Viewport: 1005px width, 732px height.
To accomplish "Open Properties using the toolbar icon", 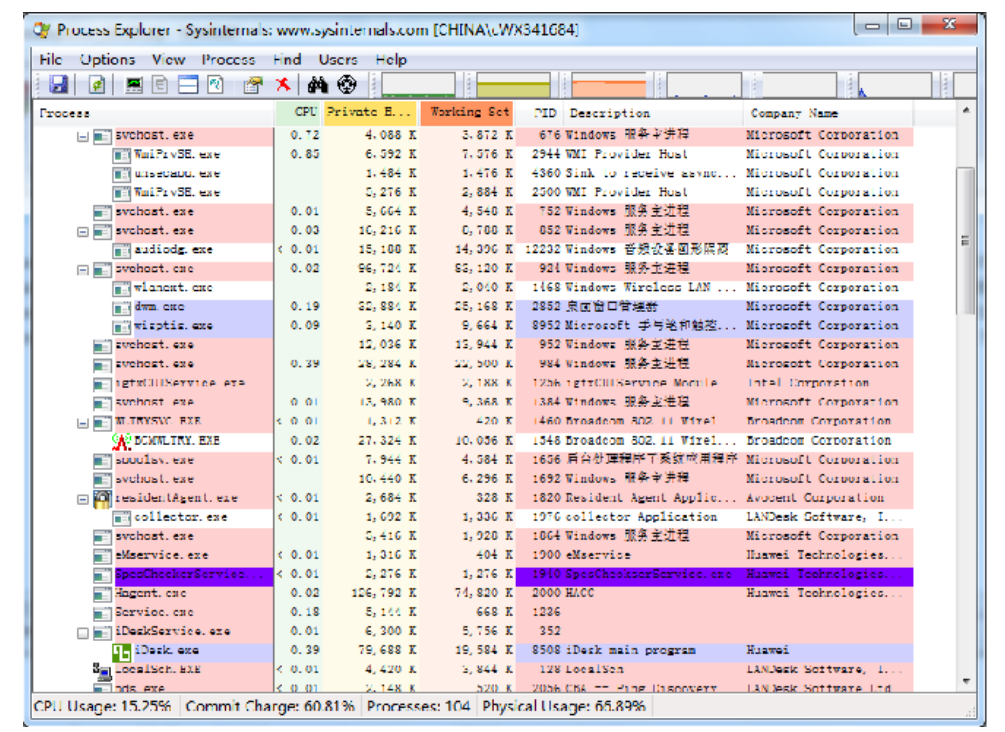I will click(253, 85).
